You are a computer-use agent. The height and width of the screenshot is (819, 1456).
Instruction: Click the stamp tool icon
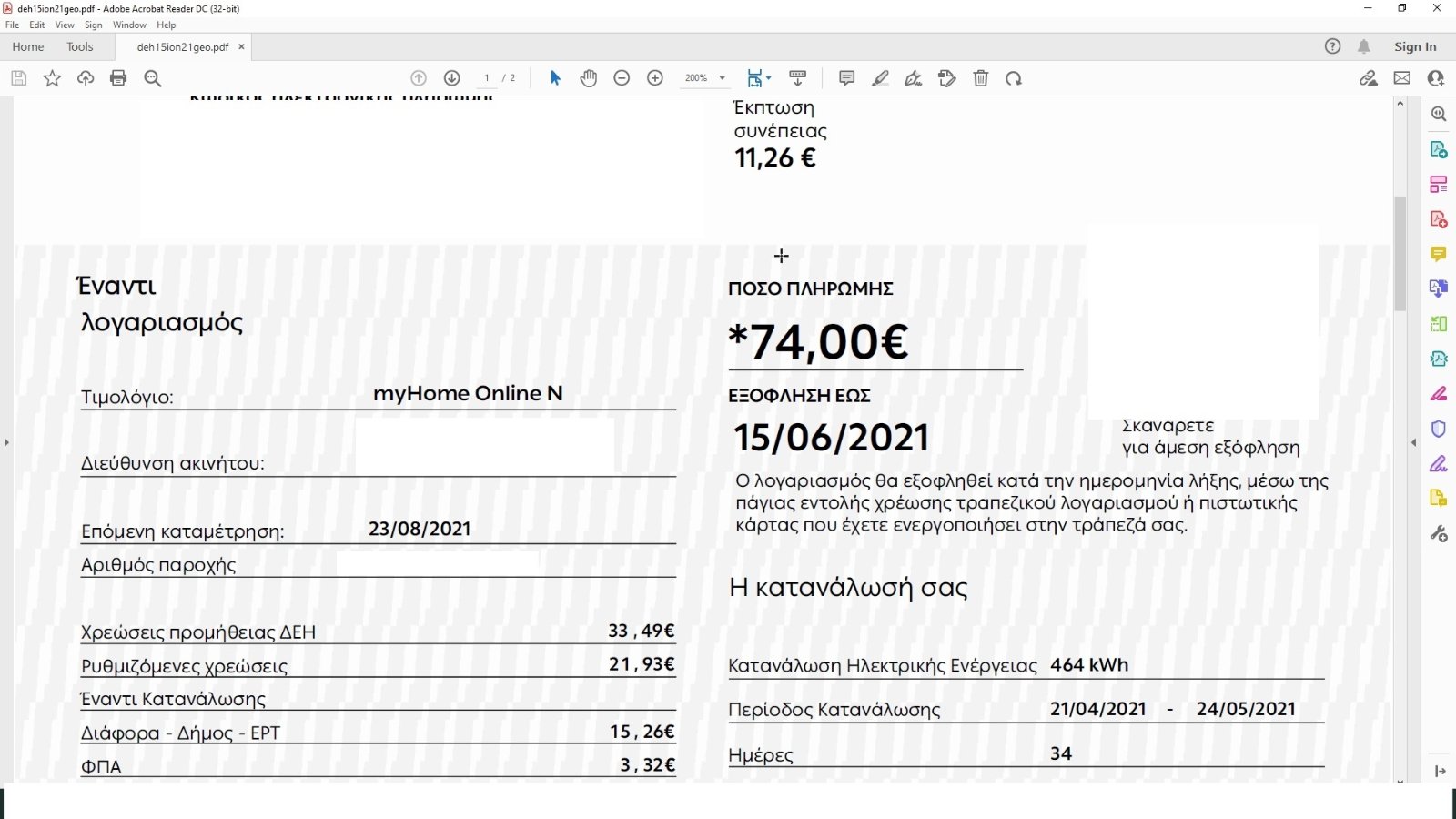click(x=947, y=78)
